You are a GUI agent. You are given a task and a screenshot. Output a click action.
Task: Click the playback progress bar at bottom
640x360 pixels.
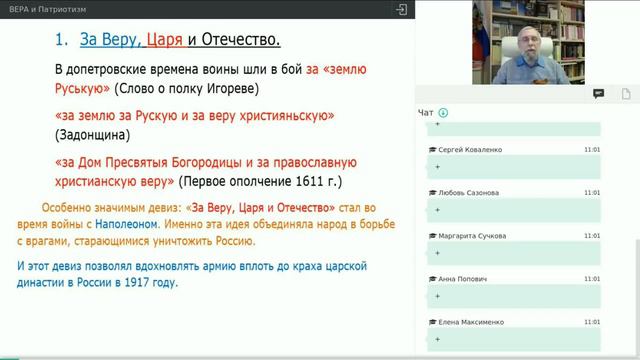coord(320,358)
